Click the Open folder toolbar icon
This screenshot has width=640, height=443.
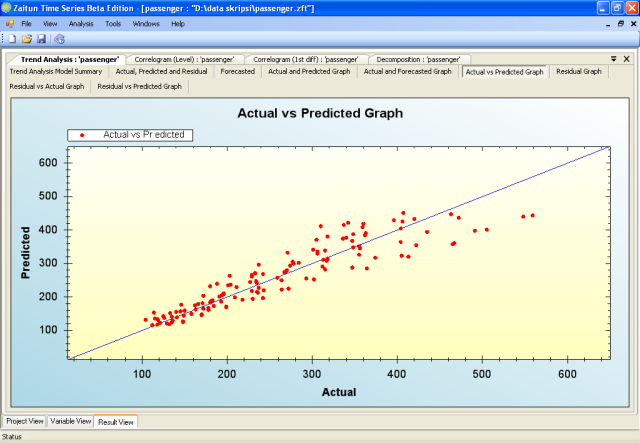(26, 39)
